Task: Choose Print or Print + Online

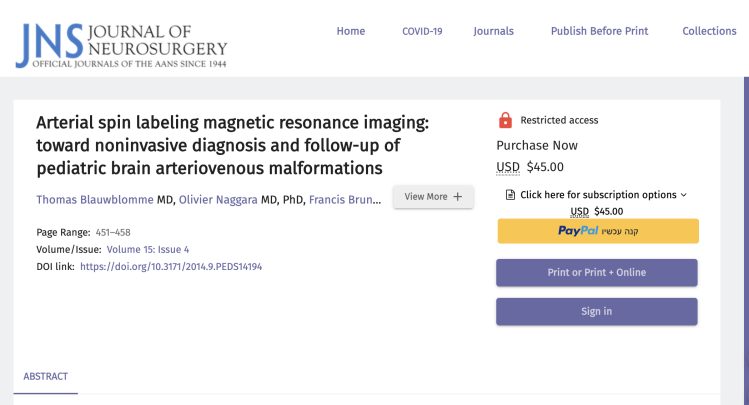Action: tap(597, 272)
